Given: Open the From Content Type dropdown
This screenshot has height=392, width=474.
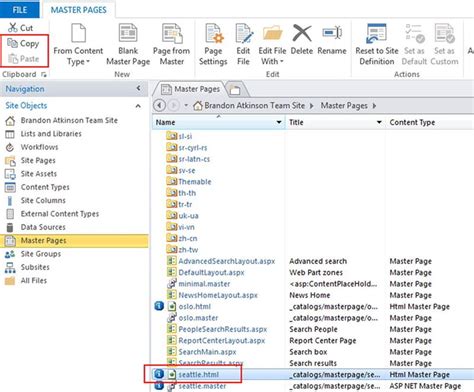Looking at the screenshot, I should [x=78, y=45].
